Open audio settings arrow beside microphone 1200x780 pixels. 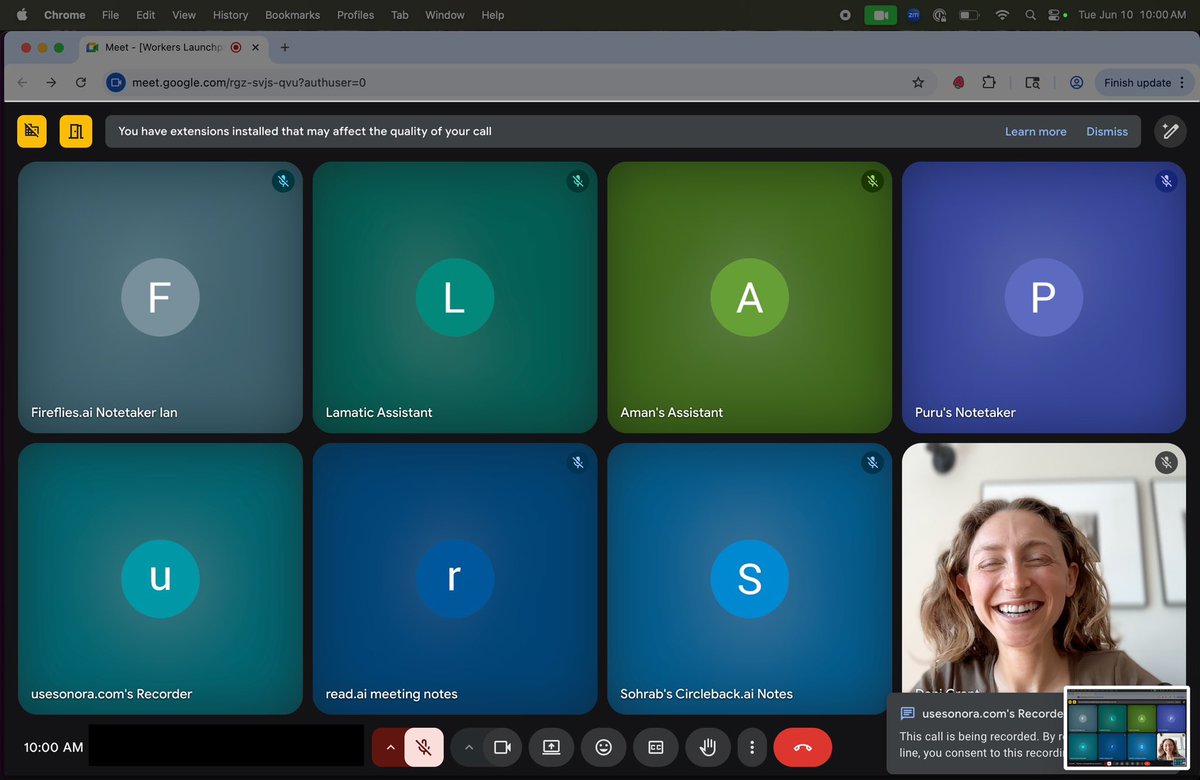point(390,747)
